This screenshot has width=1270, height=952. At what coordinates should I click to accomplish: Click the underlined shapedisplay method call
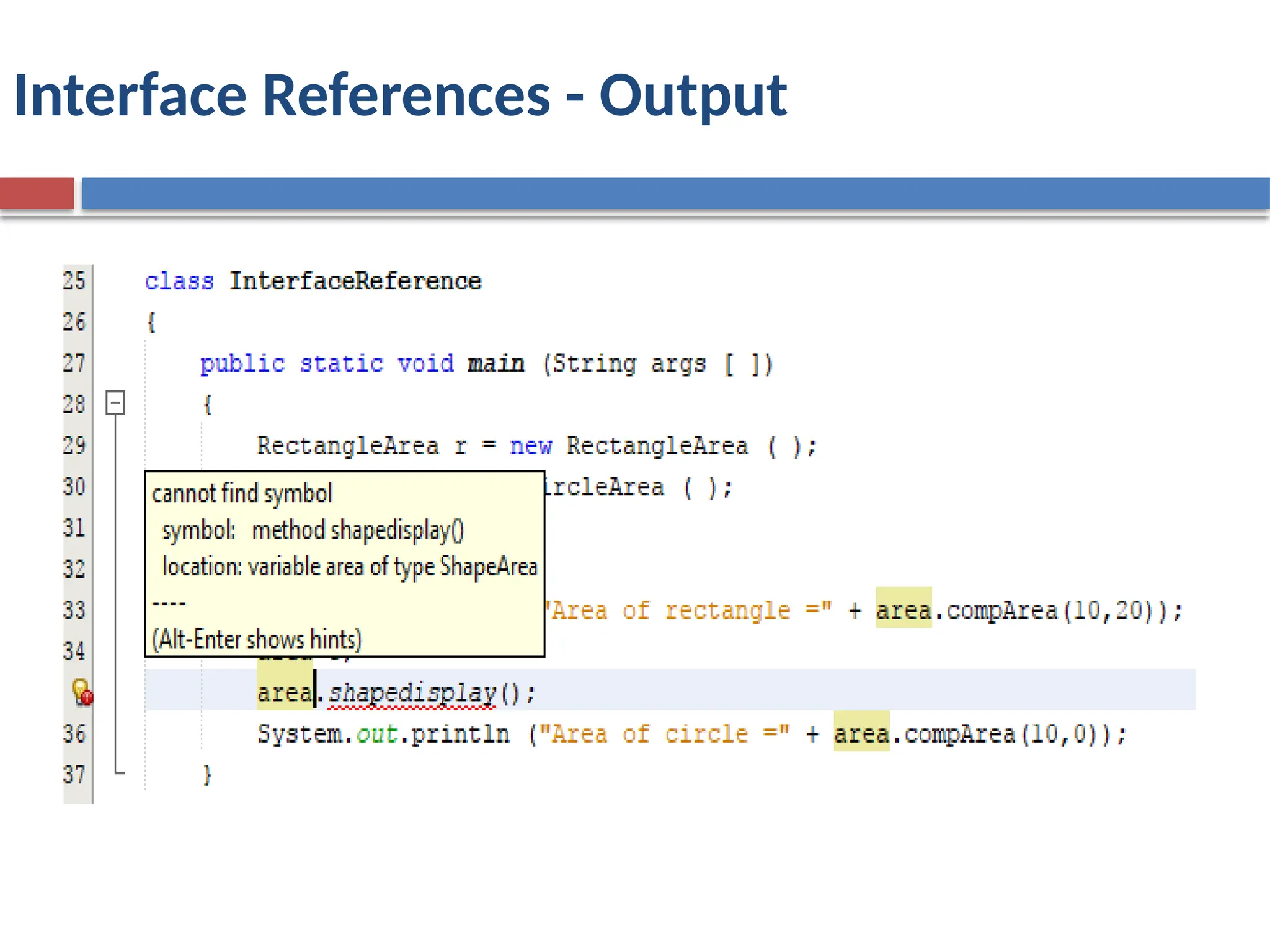point(412,693)
